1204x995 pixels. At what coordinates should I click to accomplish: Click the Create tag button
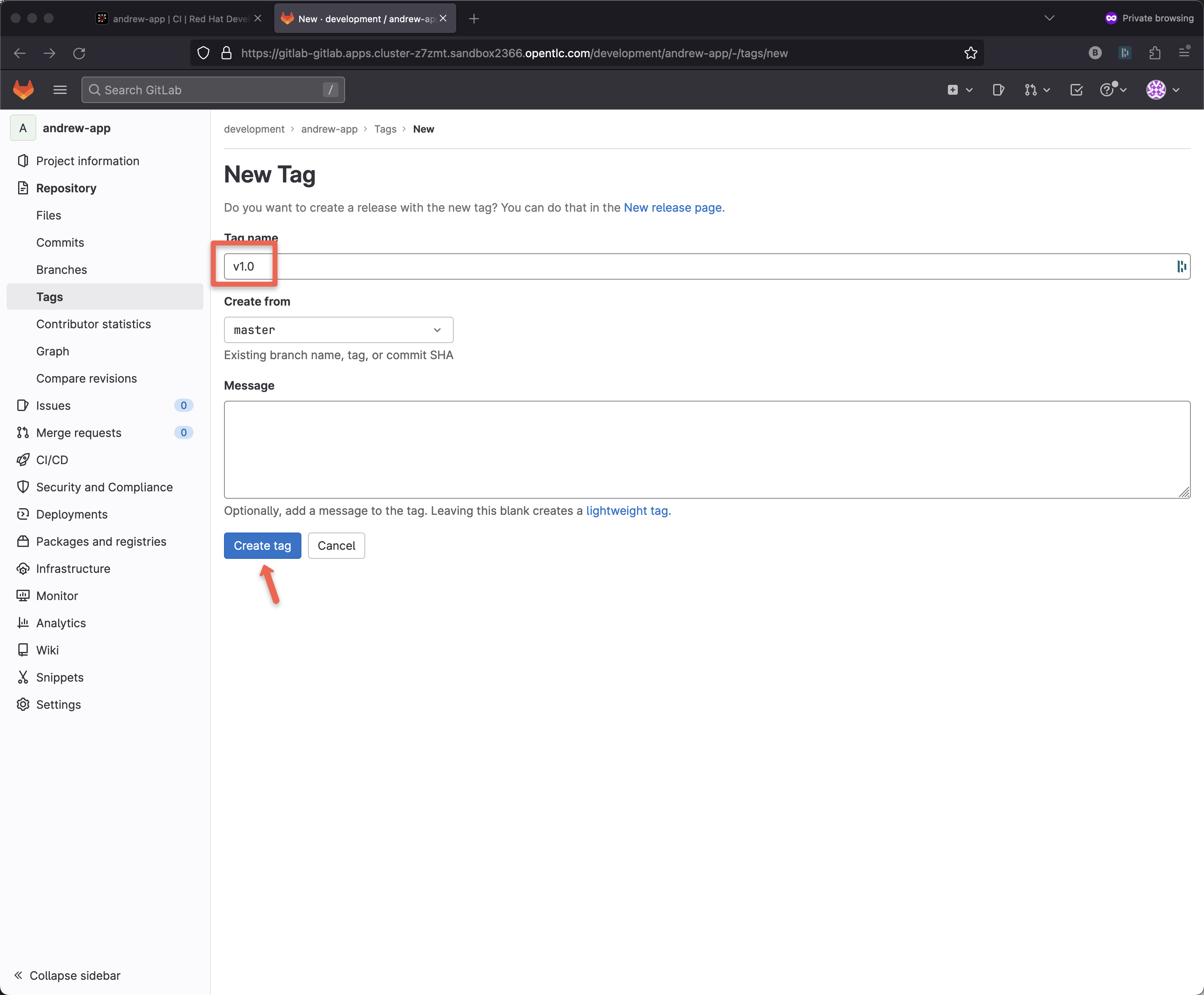262,546
